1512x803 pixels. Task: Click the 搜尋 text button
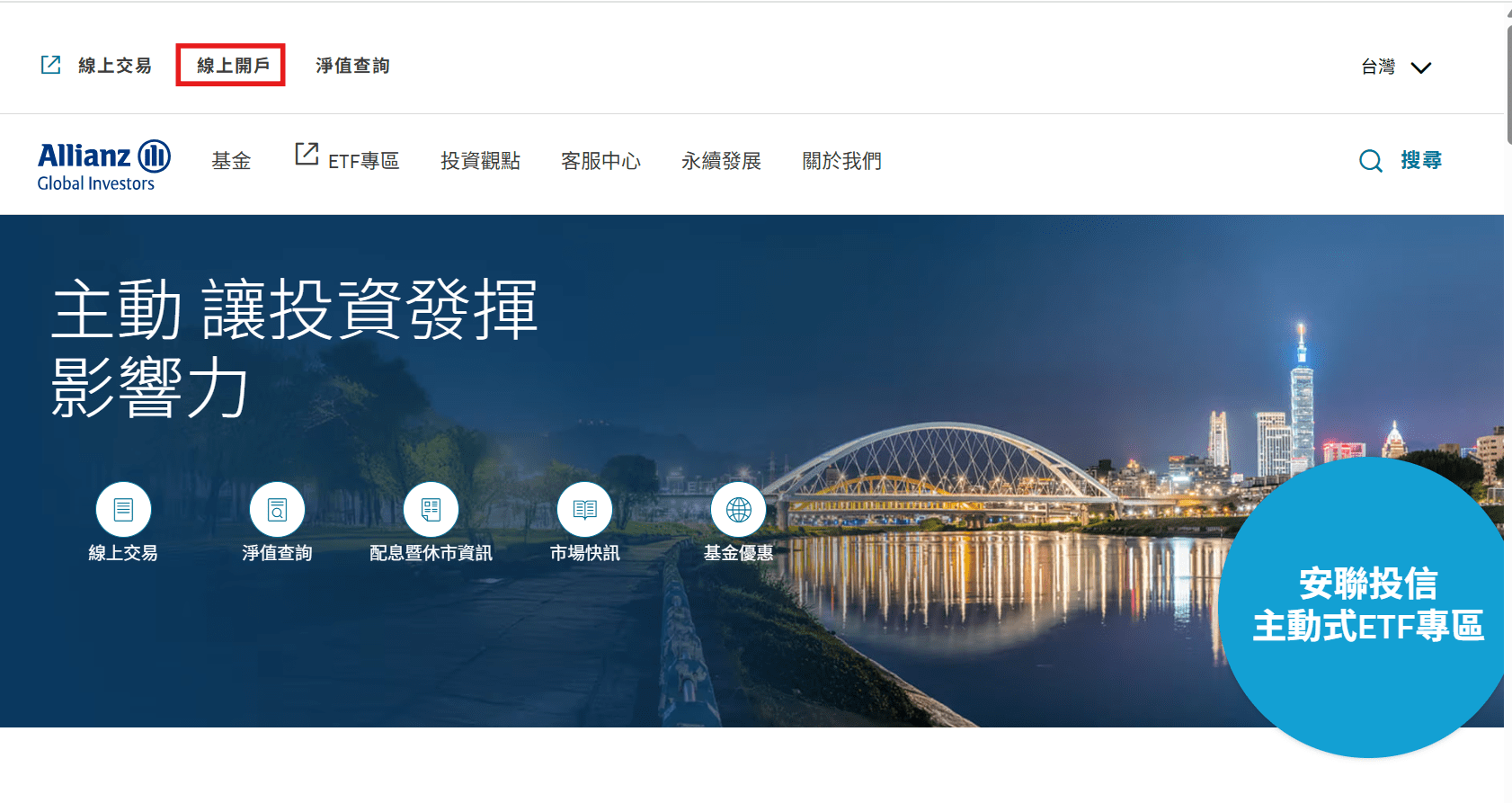(x=1421, y=160)
